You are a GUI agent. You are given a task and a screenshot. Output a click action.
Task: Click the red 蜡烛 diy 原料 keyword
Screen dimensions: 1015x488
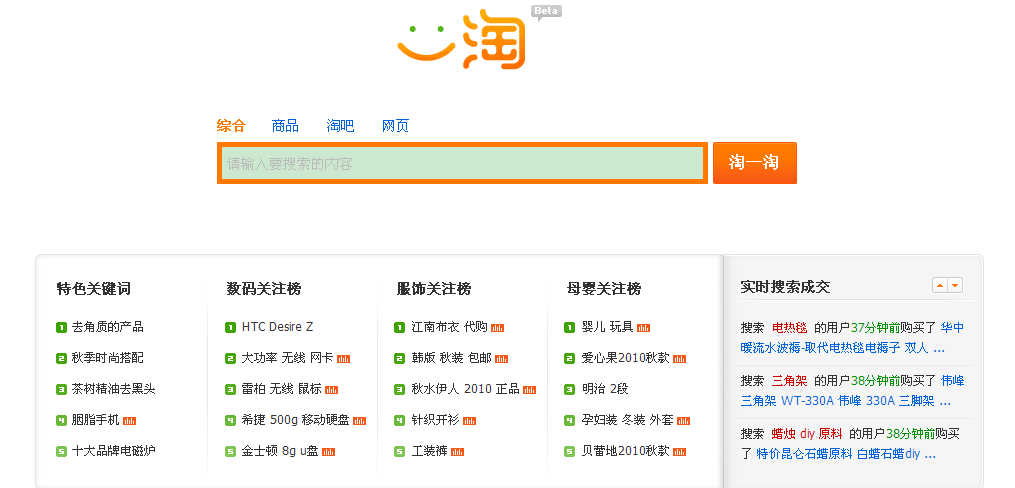coord(807,434)
